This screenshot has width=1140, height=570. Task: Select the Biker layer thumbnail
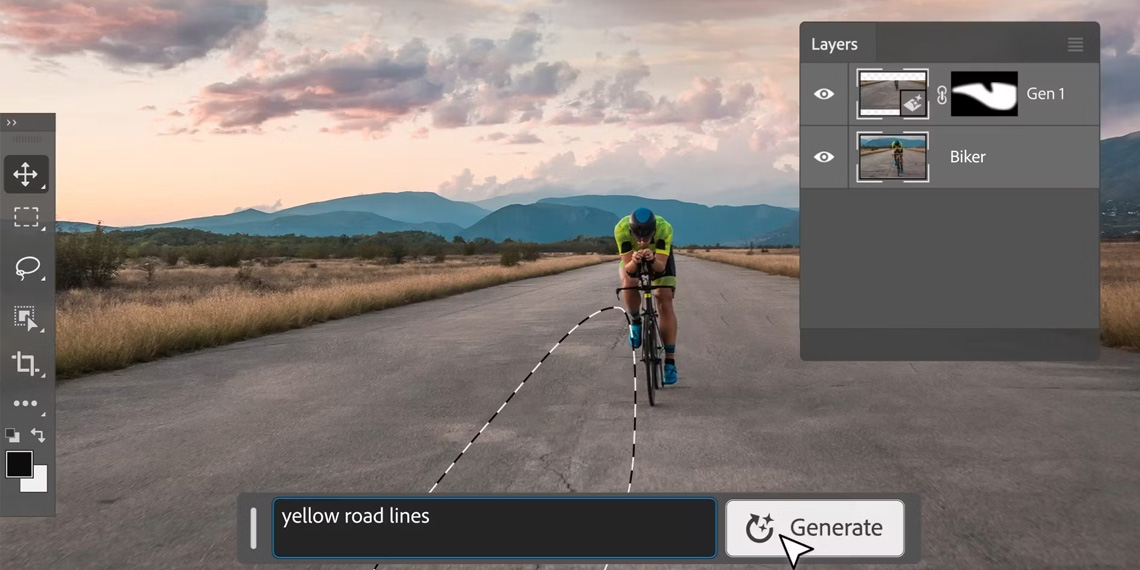(x=893, y=157)
